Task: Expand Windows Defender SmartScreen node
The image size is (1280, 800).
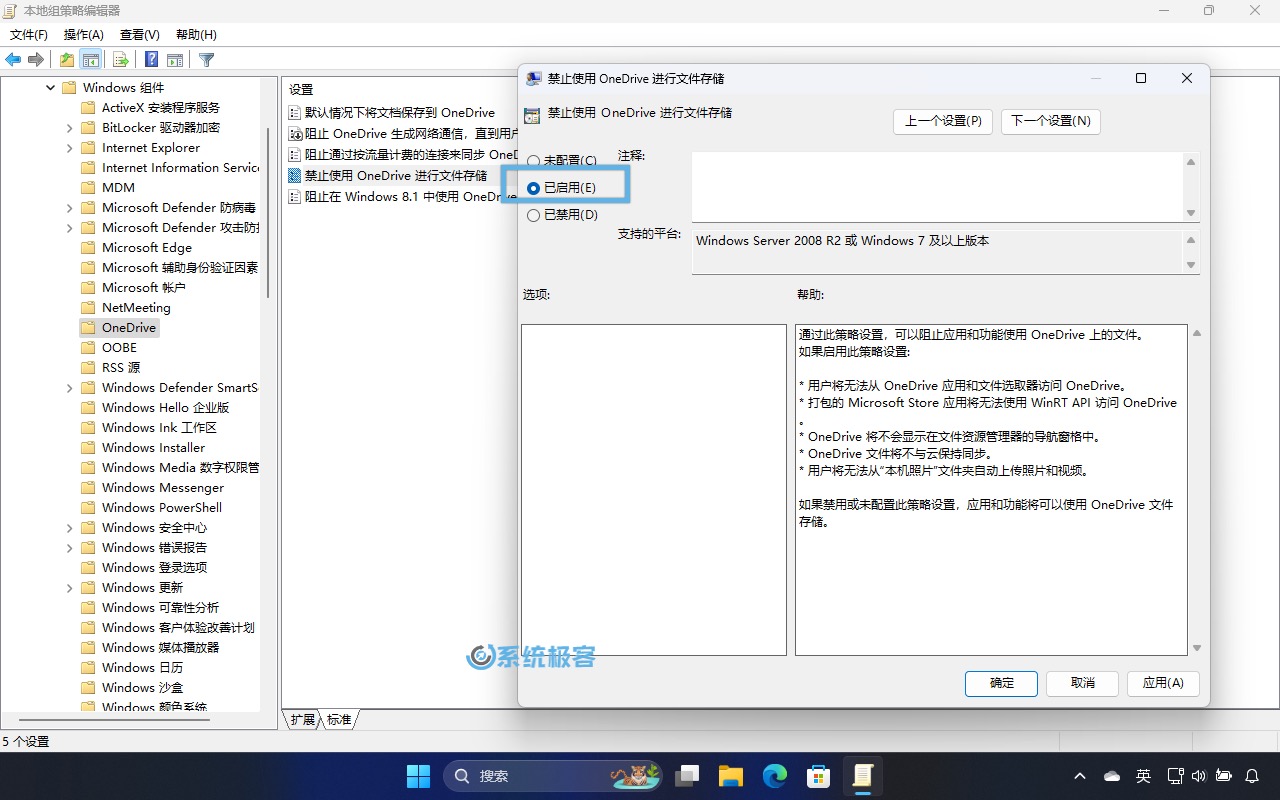Action: (69, 388)
